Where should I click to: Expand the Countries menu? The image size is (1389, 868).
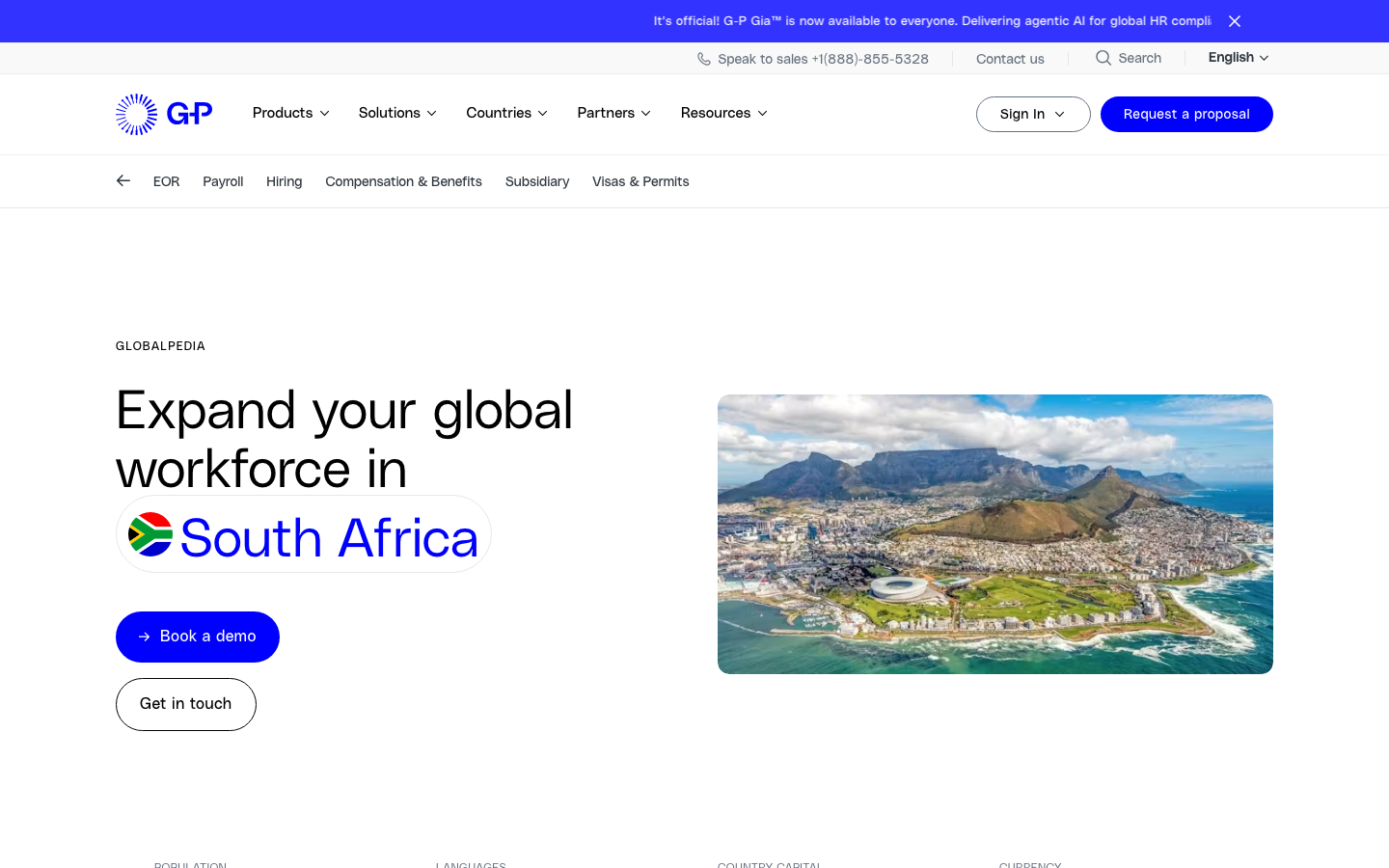[507, 113]
